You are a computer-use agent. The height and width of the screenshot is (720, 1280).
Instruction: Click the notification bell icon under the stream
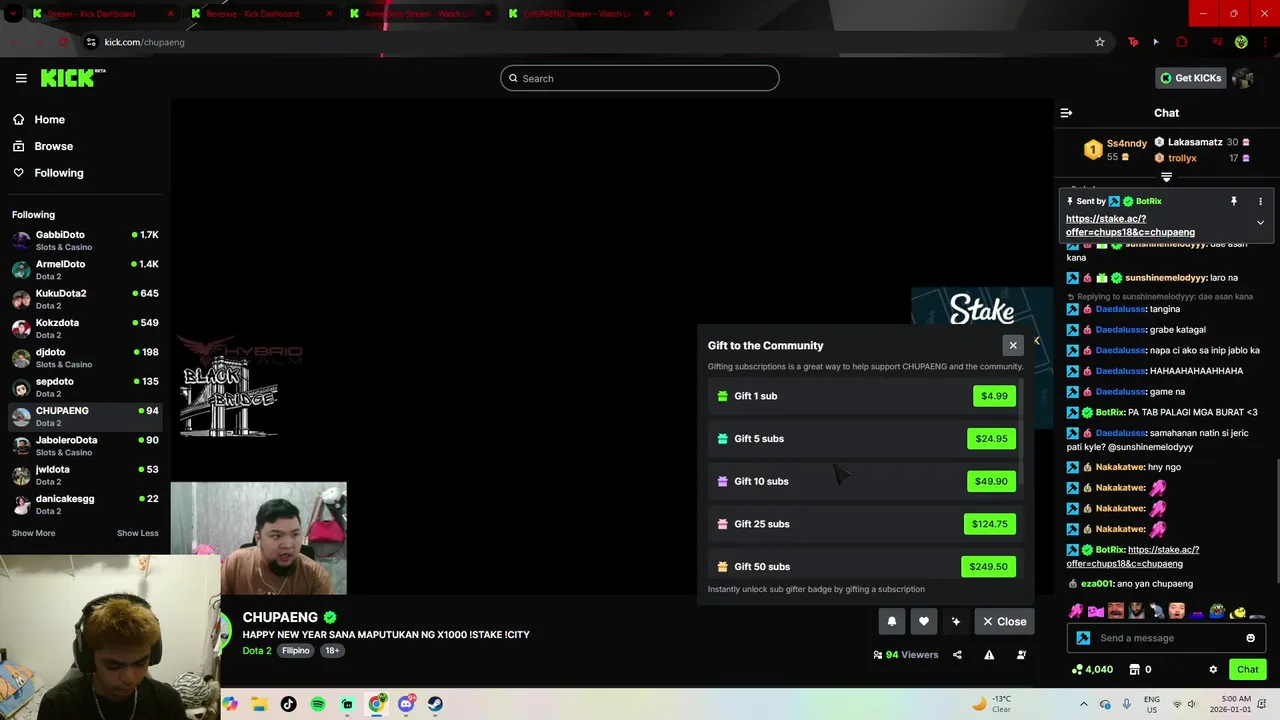coord(892,621)
